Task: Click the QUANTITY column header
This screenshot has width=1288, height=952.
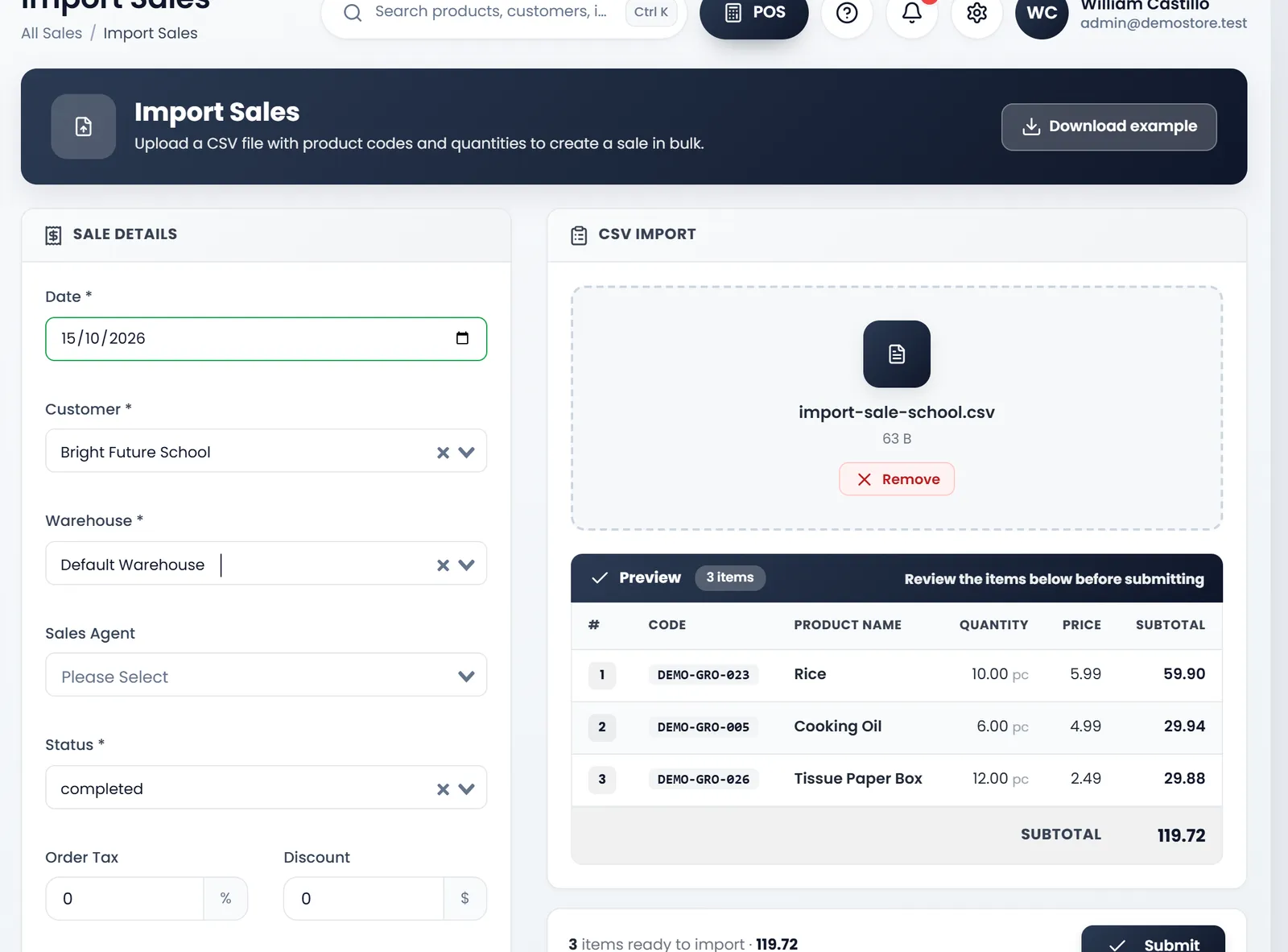Action: click(x=993, y=625)
